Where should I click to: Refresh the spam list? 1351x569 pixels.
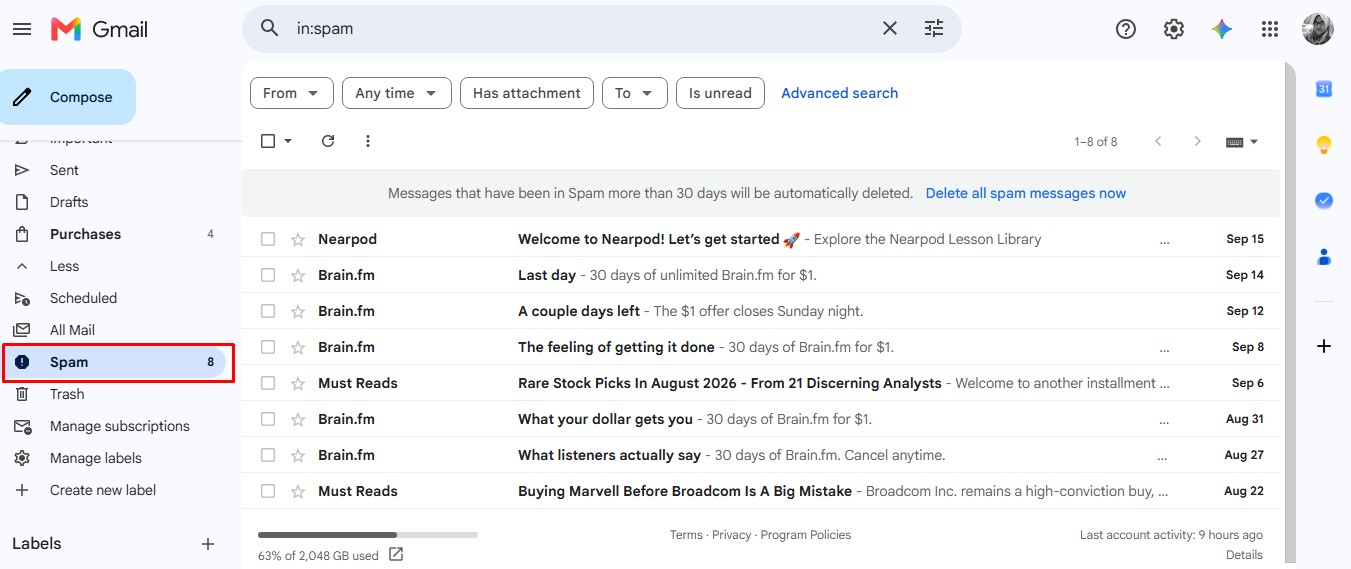click(x=328, y=141)
